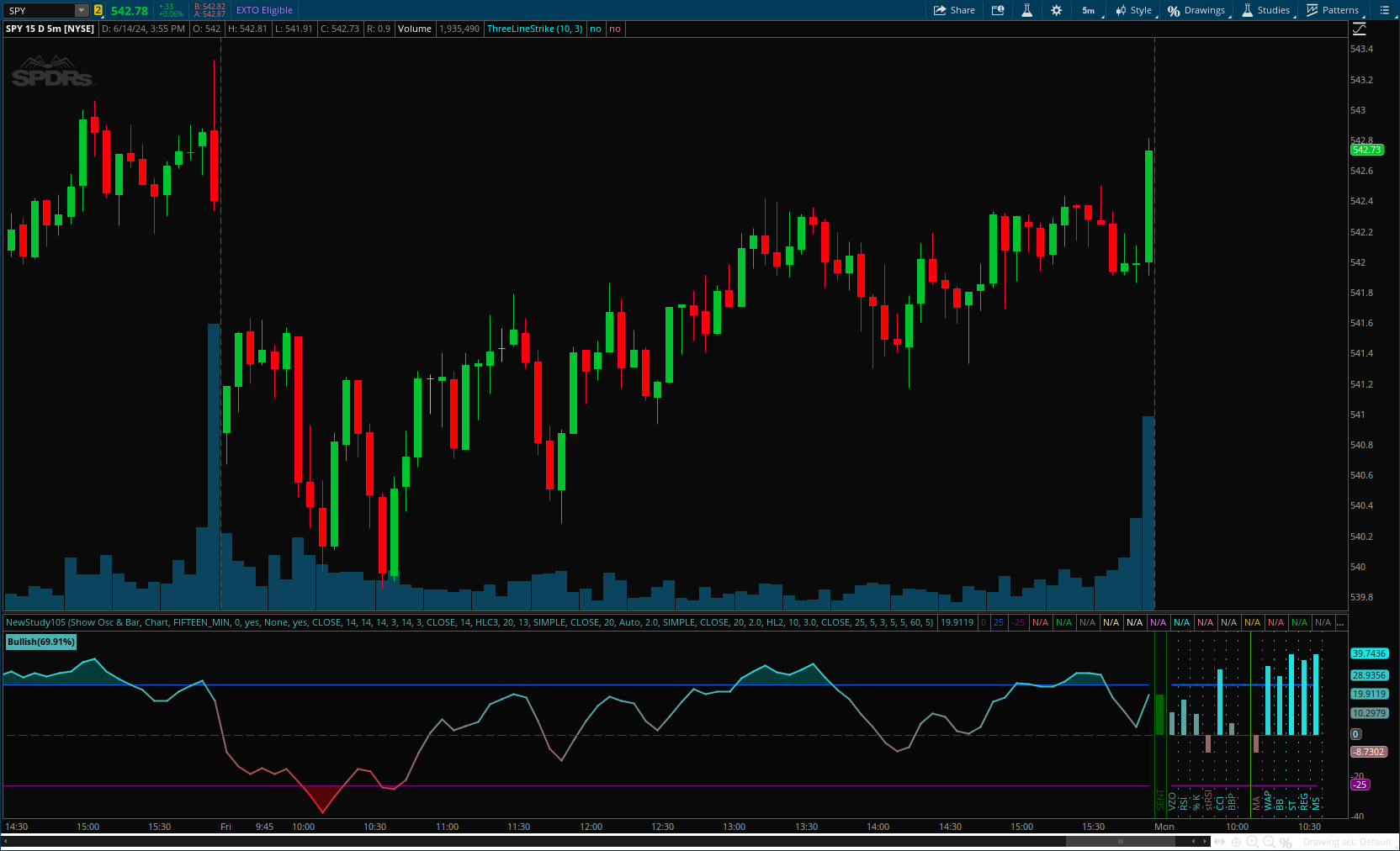
Task: Click the Volume study label
Action: [415, 29]
